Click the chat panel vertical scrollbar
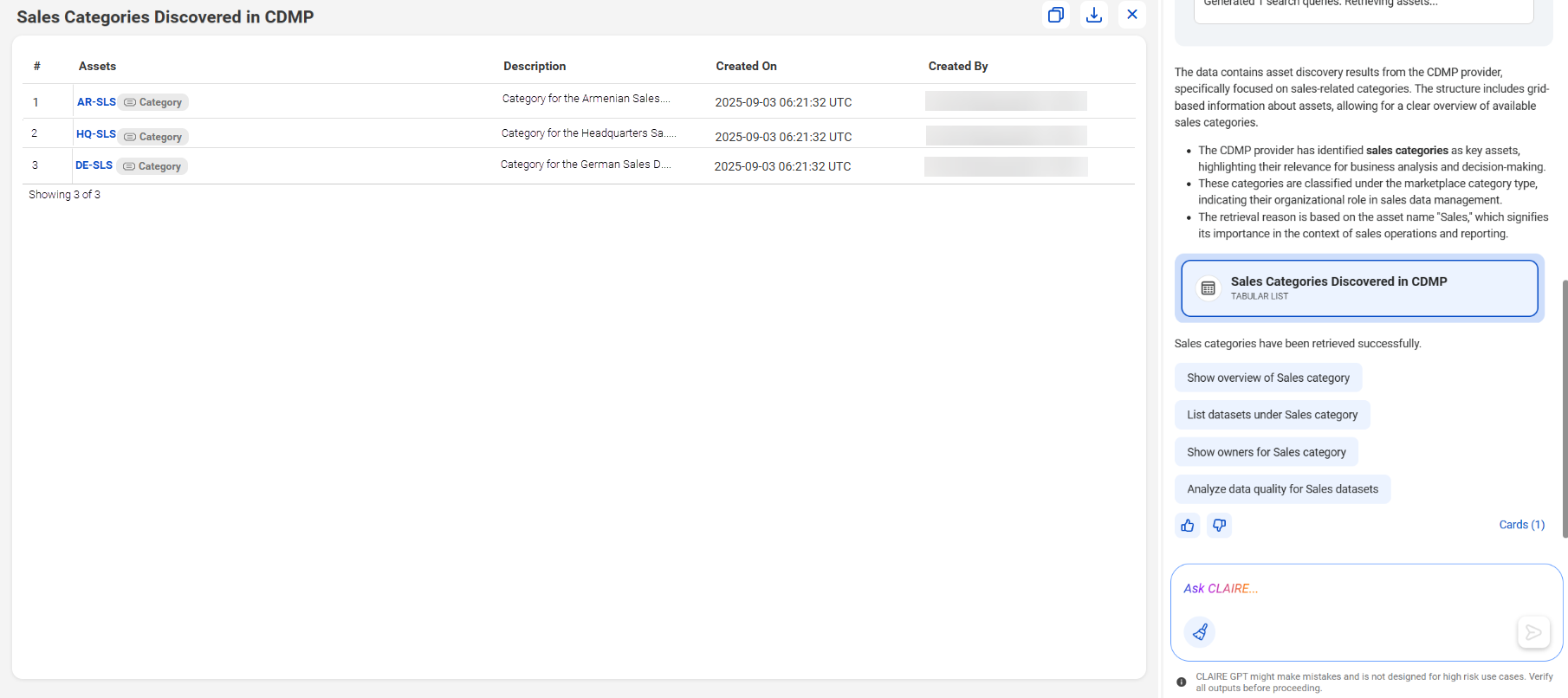This screenshot has width=1568, height=698. click(x=1565, y=409)
